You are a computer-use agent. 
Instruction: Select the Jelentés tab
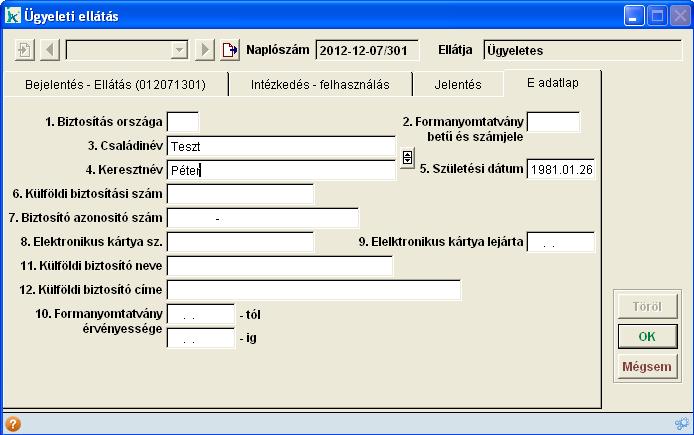click(458, 85)
